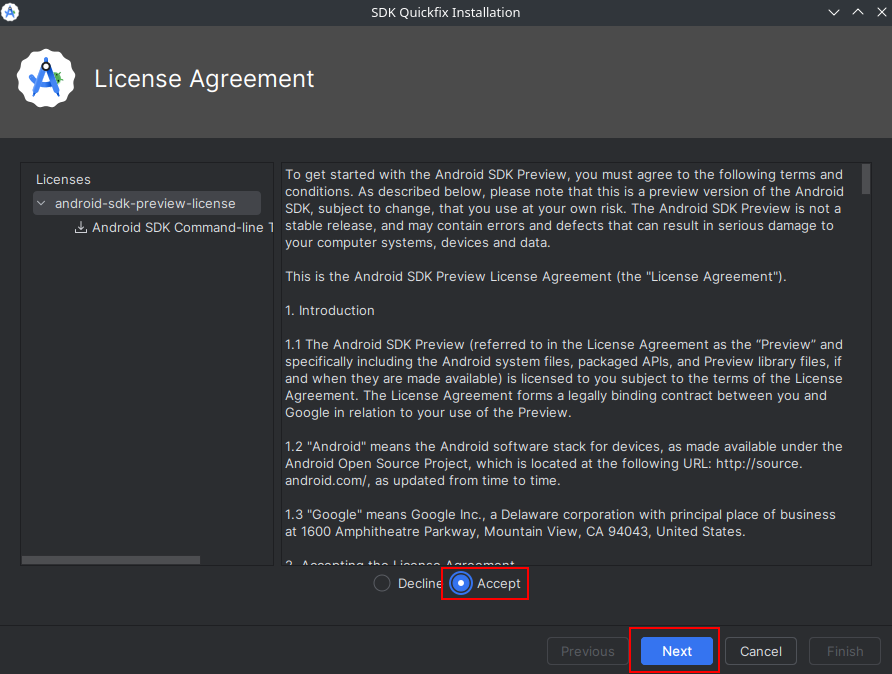This screenshot has width=892, height=674.
Task: Click the paragraph starting "To get started"
Action: pyautogui.click(x=564, y=208)
